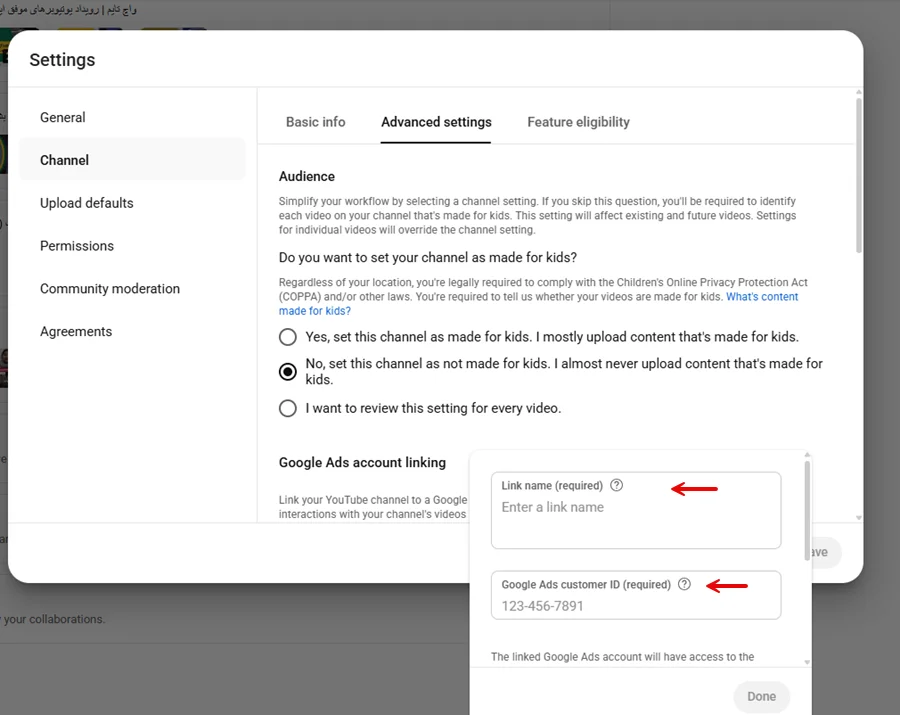The image size is (900, 715).
Task: Open the Advanced settings tab
Action: point(436,122)
